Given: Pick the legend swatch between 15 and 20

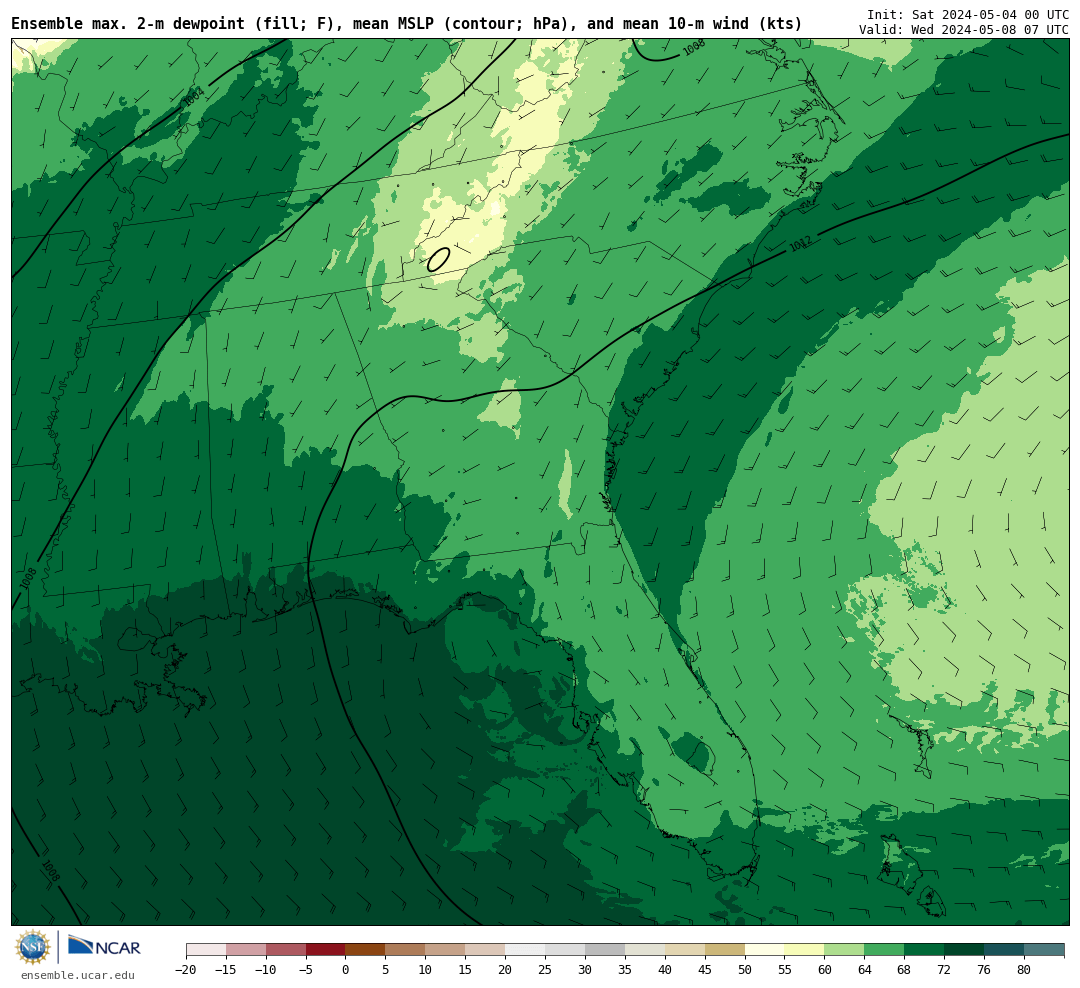Looking at the screenshot, I should (486, 950).
